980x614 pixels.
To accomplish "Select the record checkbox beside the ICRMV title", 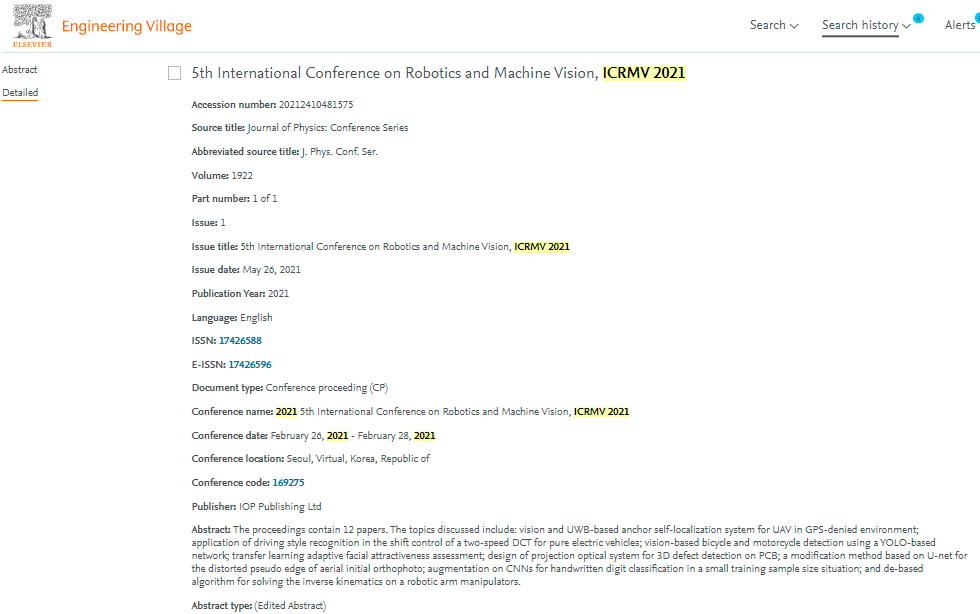I will coord(174,73).
